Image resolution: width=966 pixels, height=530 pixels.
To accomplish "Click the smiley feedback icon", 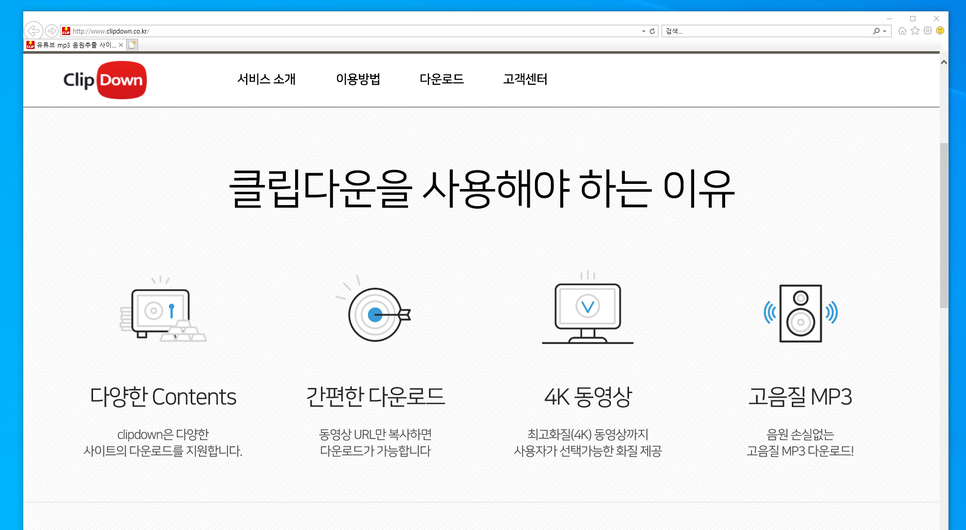I will [x=940, y=31].
